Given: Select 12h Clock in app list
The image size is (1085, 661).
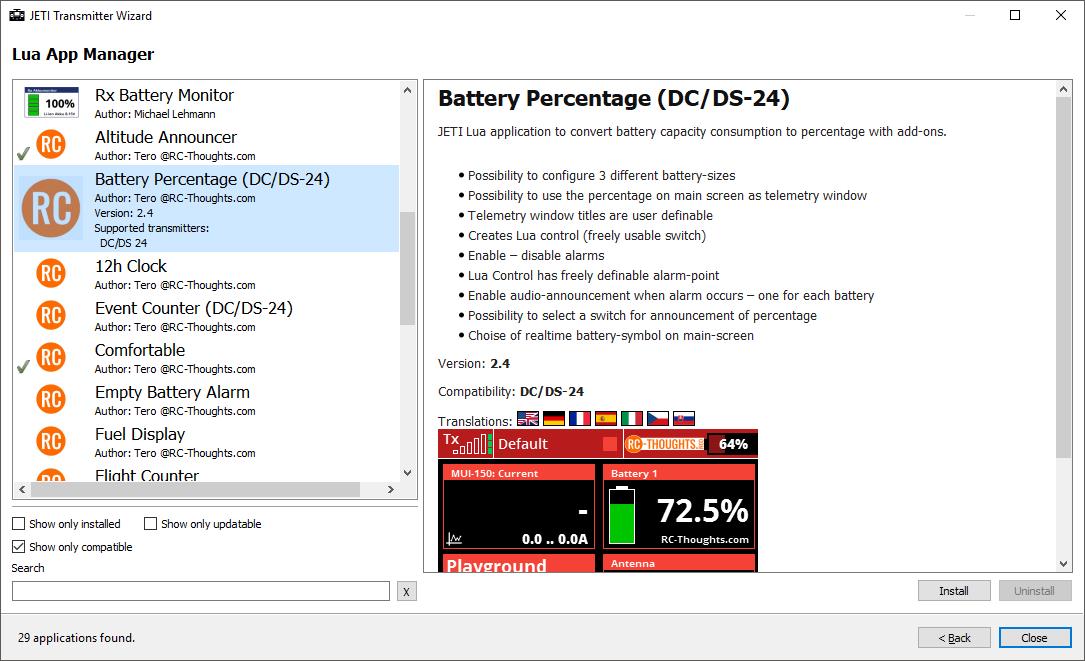Looking at the screenshot, I should coord(206,273).
